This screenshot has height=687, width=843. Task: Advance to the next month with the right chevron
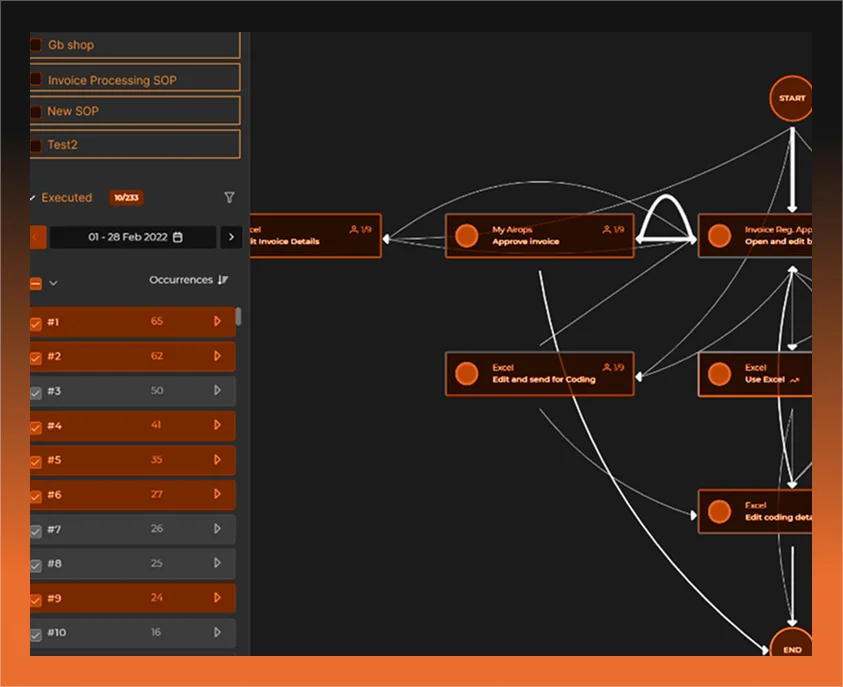pos(231,238)
